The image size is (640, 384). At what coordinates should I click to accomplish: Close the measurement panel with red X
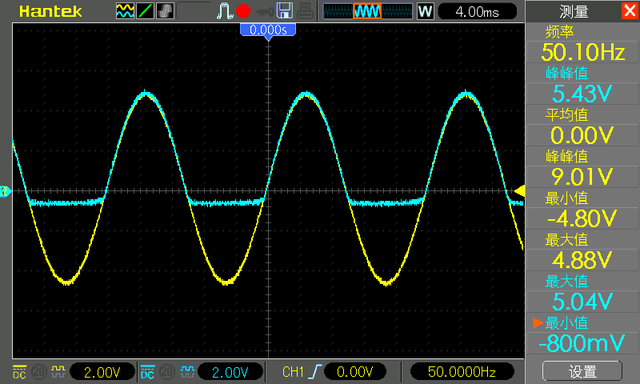tap(630, 11)
